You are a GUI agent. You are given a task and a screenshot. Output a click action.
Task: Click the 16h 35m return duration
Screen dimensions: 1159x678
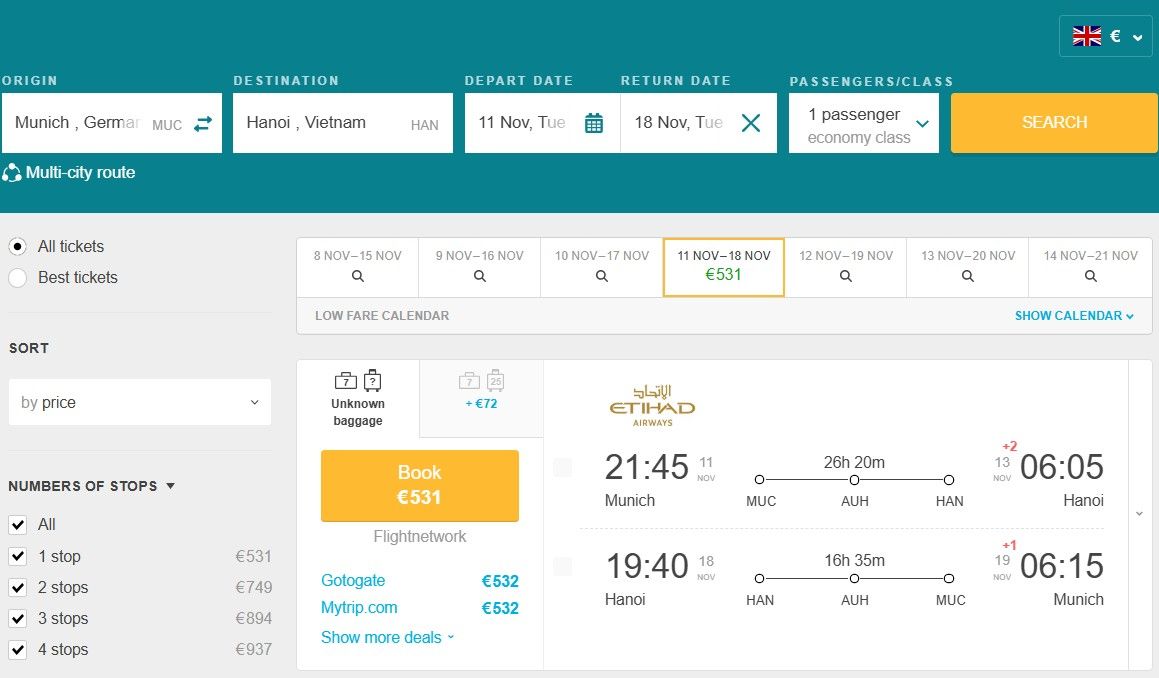pyautogui.click(x=854, y=560)
